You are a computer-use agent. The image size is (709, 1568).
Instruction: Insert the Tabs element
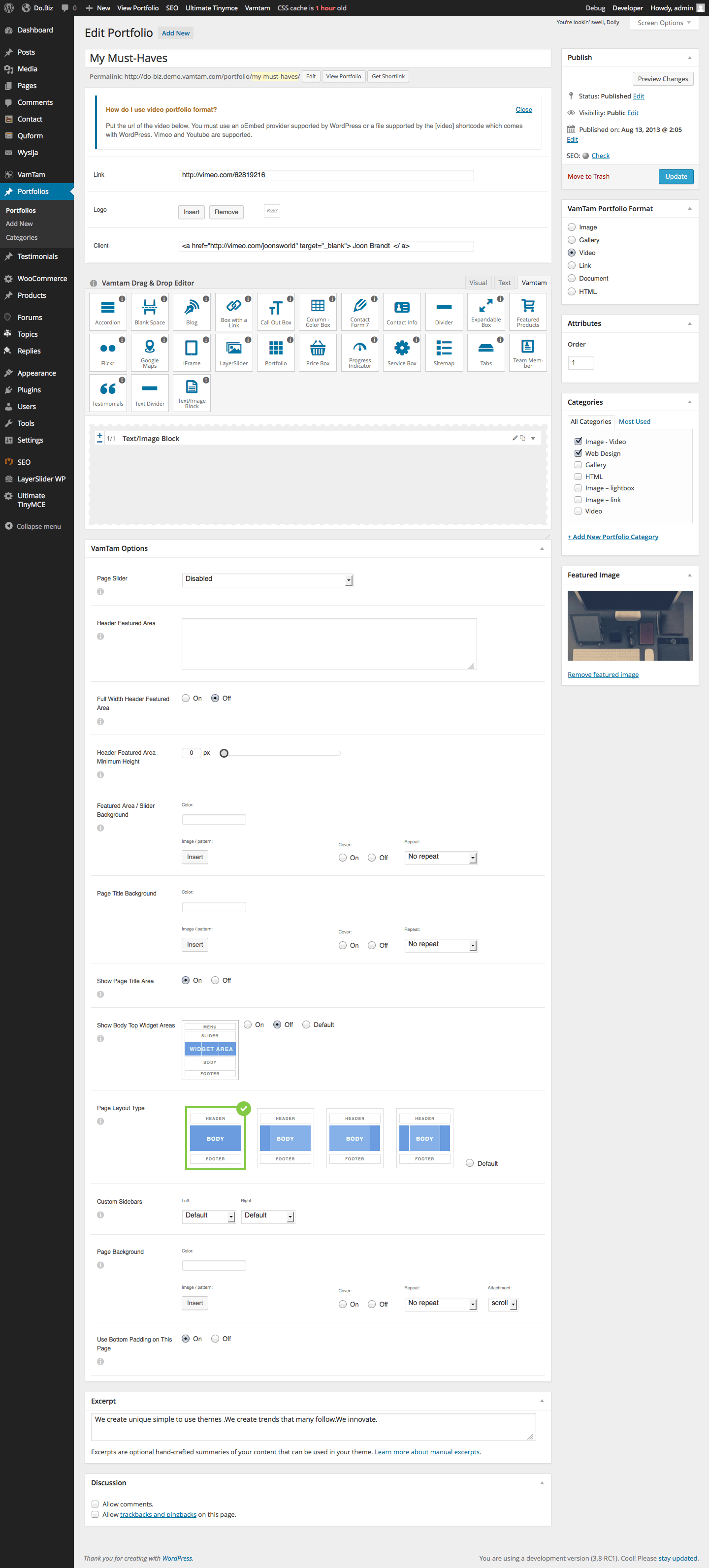tap(485, 352)
